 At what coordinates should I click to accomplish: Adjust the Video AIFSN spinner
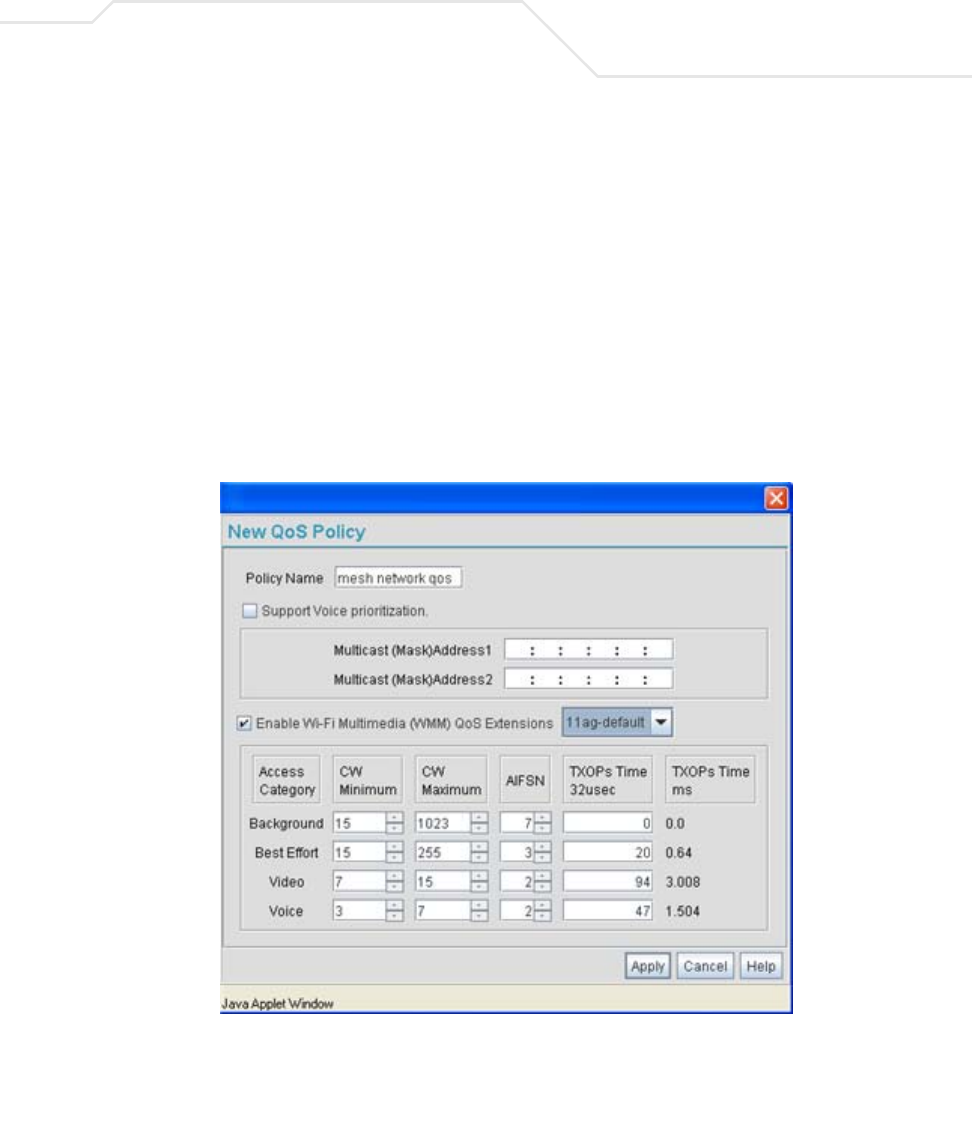point(543,882)
